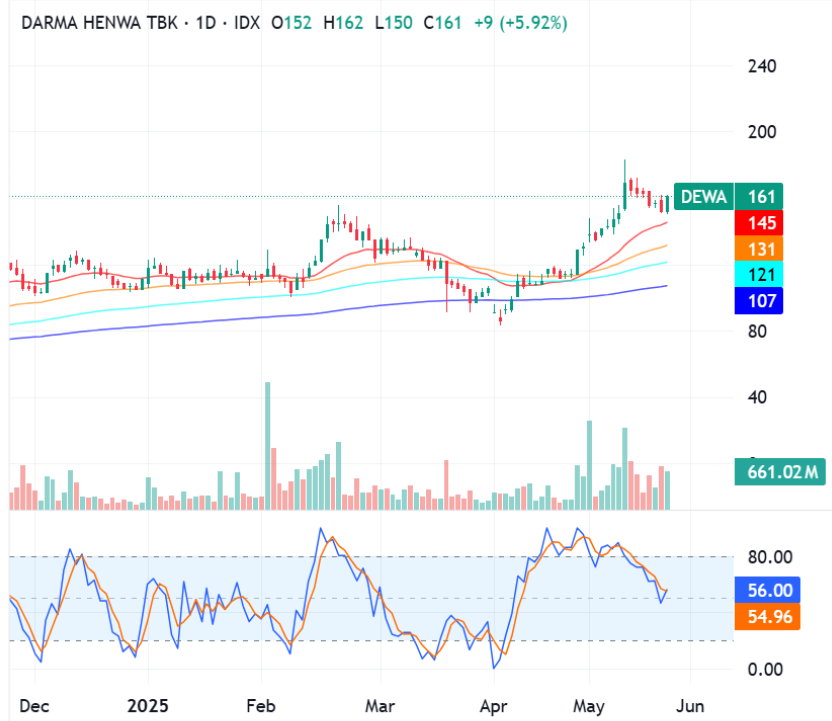Click the Mar date axis label
This screenshot has width=832, height=721.
point(380,706)
